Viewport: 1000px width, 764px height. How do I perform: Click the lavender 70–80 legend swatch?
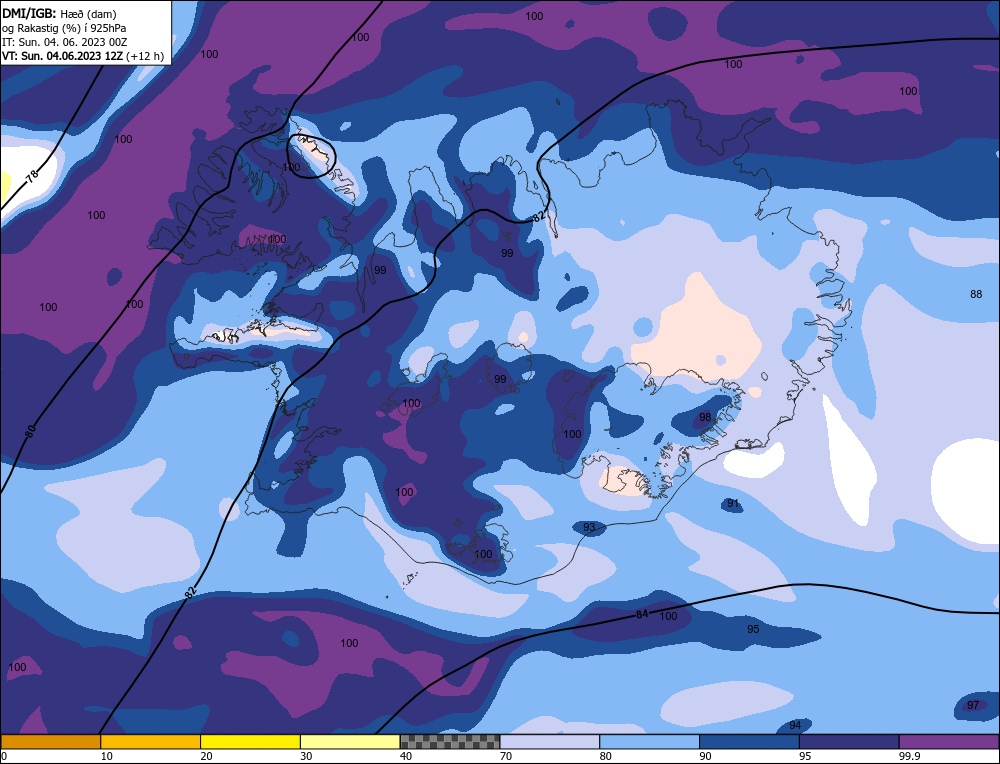pyautogui.click(x=550, y=742)
